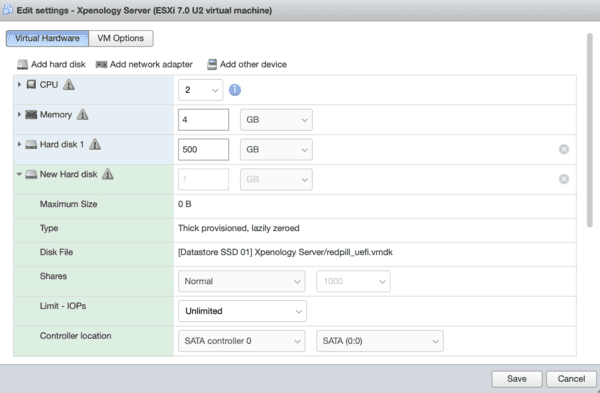The width and height of the screenshot is (600, 393).
Task: Click the New Hard disk drive icon
Action: pyautogui.click(x=31, y=174)
